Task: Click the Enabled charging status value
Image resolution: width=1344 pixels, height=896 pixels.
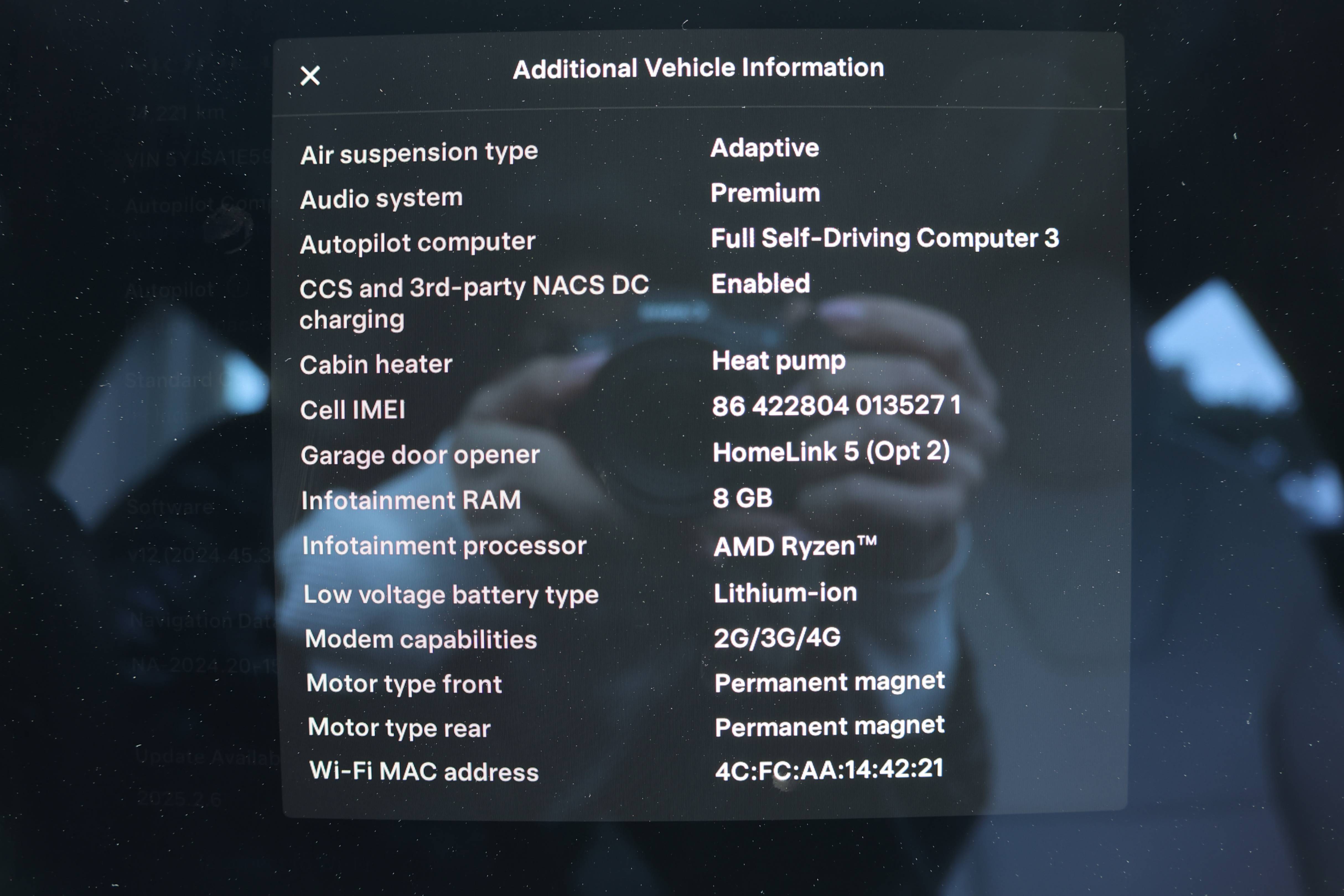Action: (760, 284)
